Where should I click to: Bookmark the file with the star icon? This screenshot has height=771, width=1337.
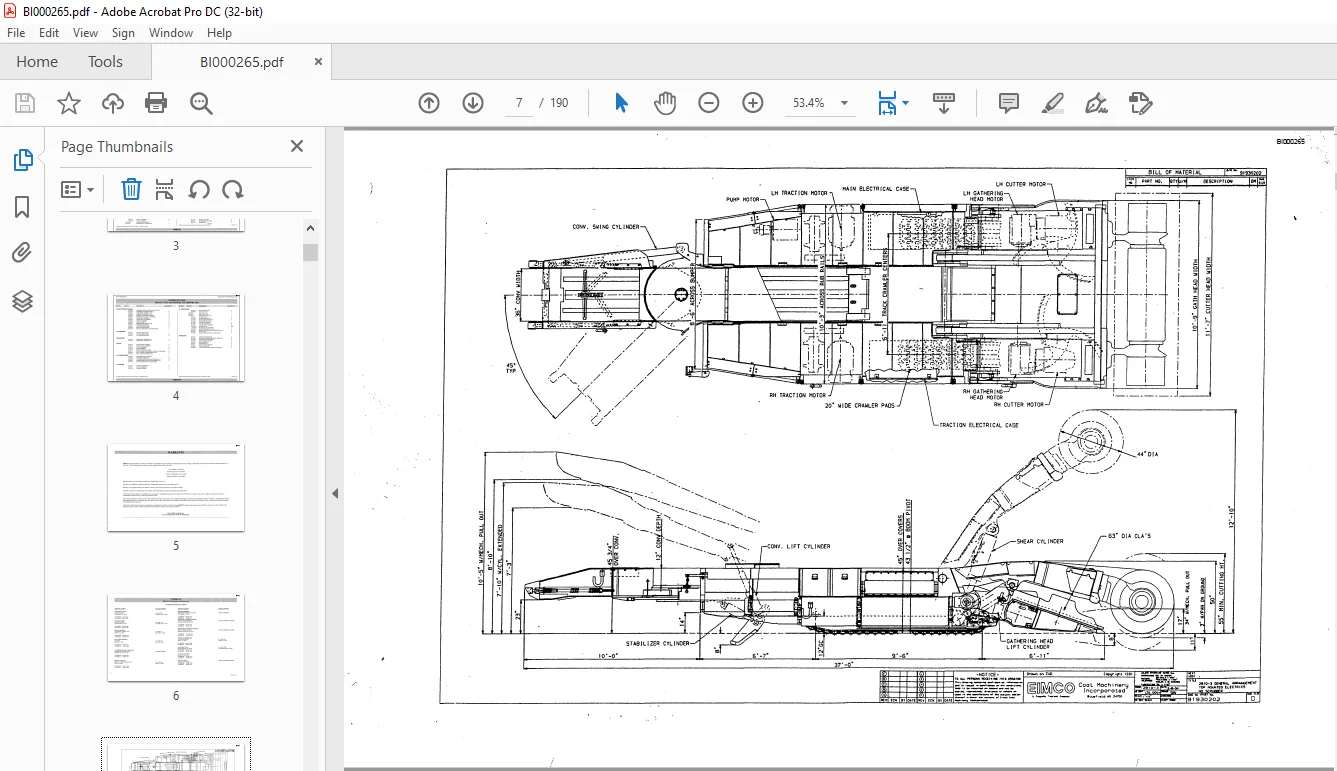69,103
